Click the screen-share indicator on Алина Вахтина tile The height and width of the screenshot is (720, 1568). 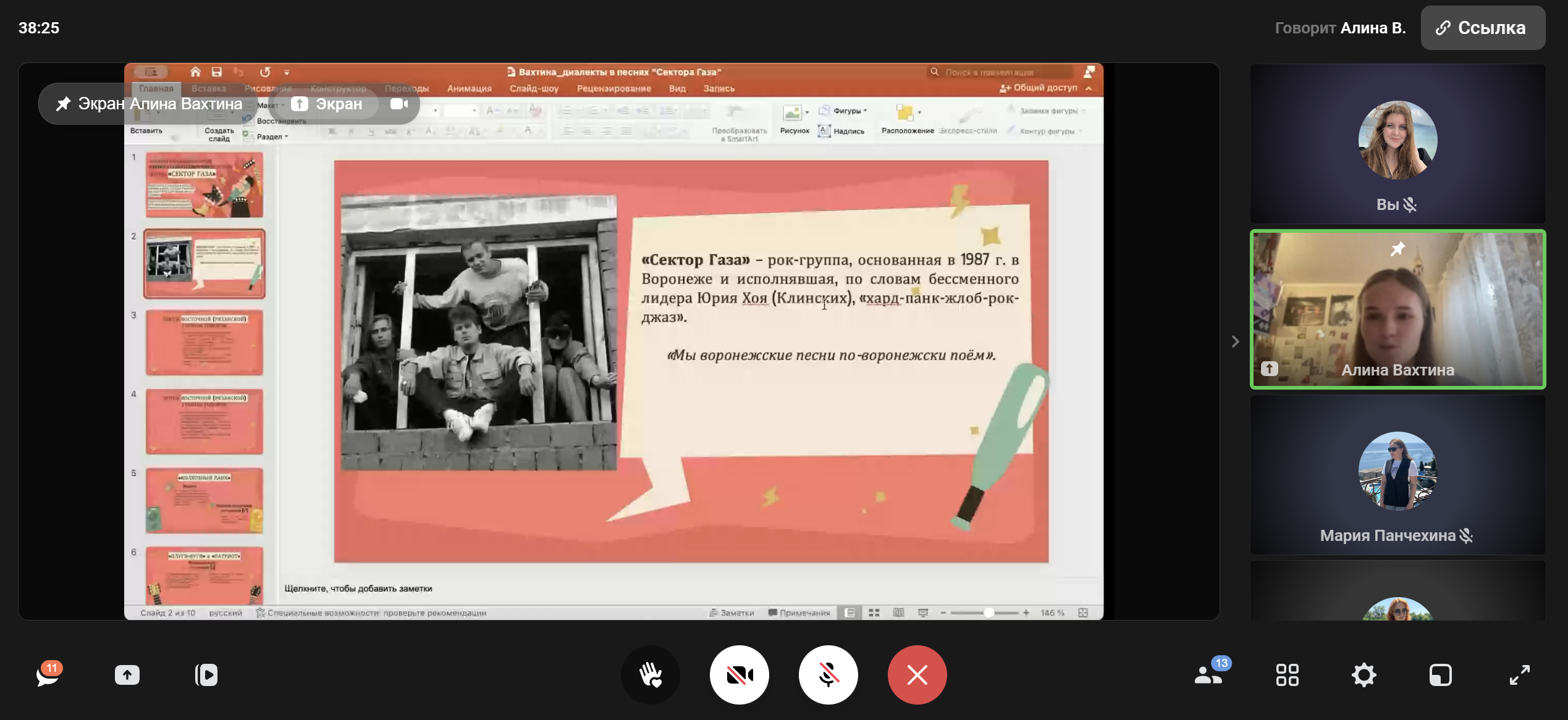(x=1270, y=369)
